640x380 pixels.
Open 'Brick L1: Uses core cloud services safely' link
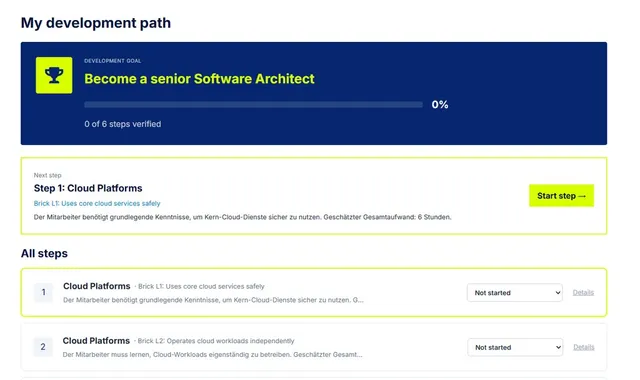coord(97,203)
